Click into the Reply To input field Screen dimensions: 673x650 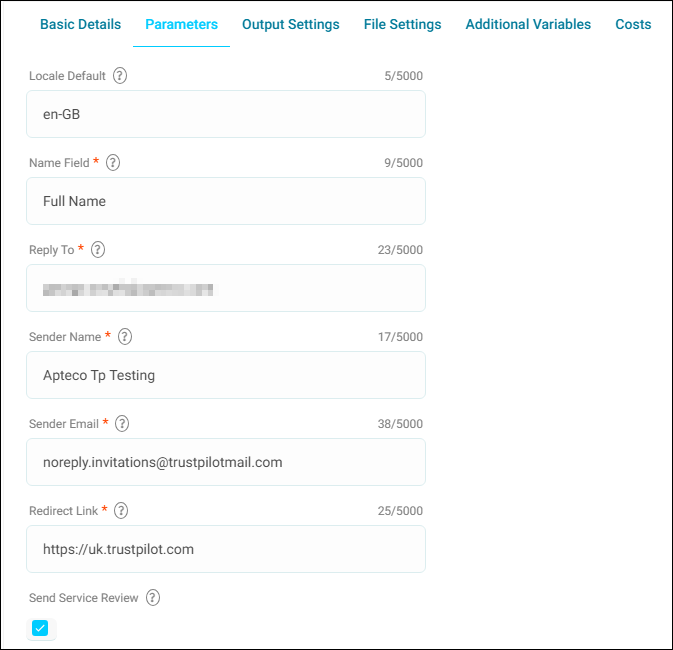[x=226, y=288]
